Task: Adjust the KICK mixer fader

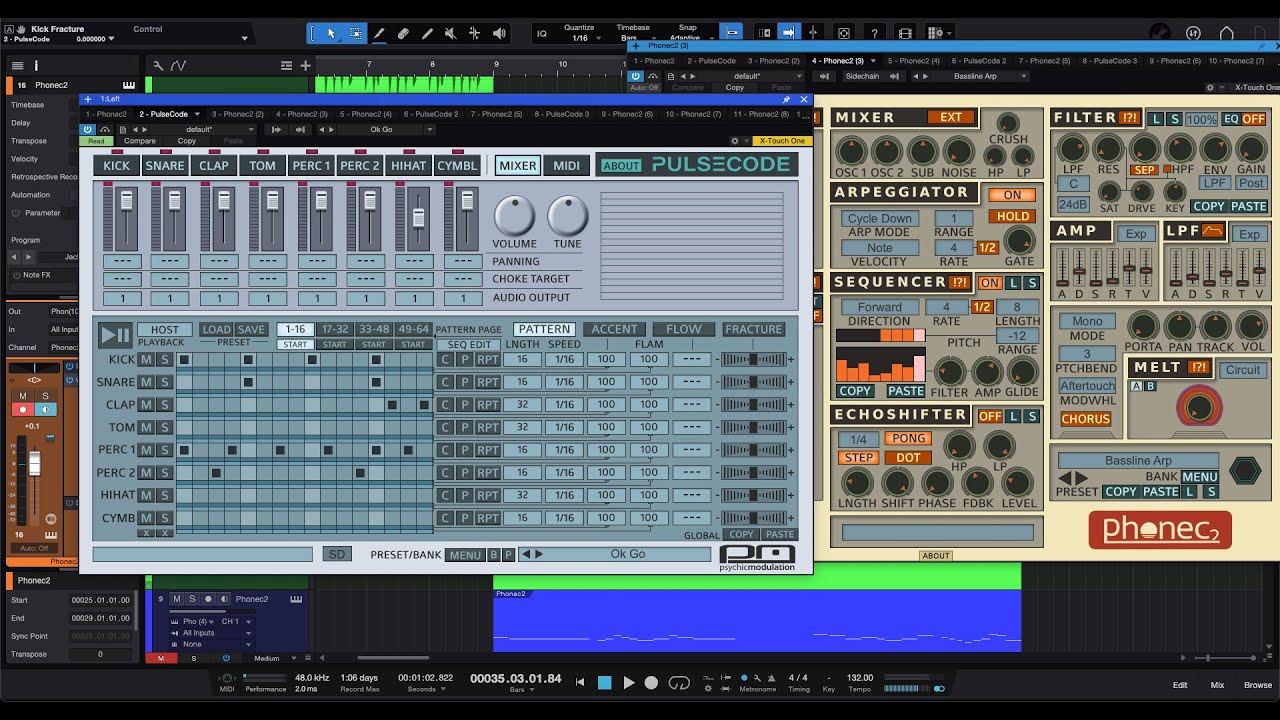Action: tap(127, 203)
